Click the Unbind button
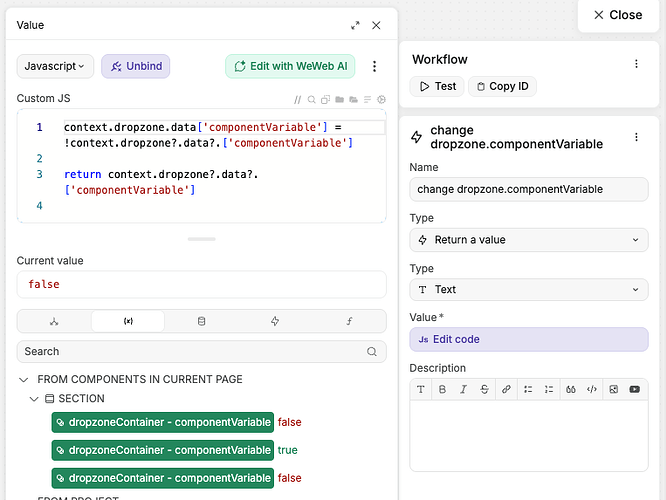The image size is (666, 500). pyautogui.click(x=135, y=66)
